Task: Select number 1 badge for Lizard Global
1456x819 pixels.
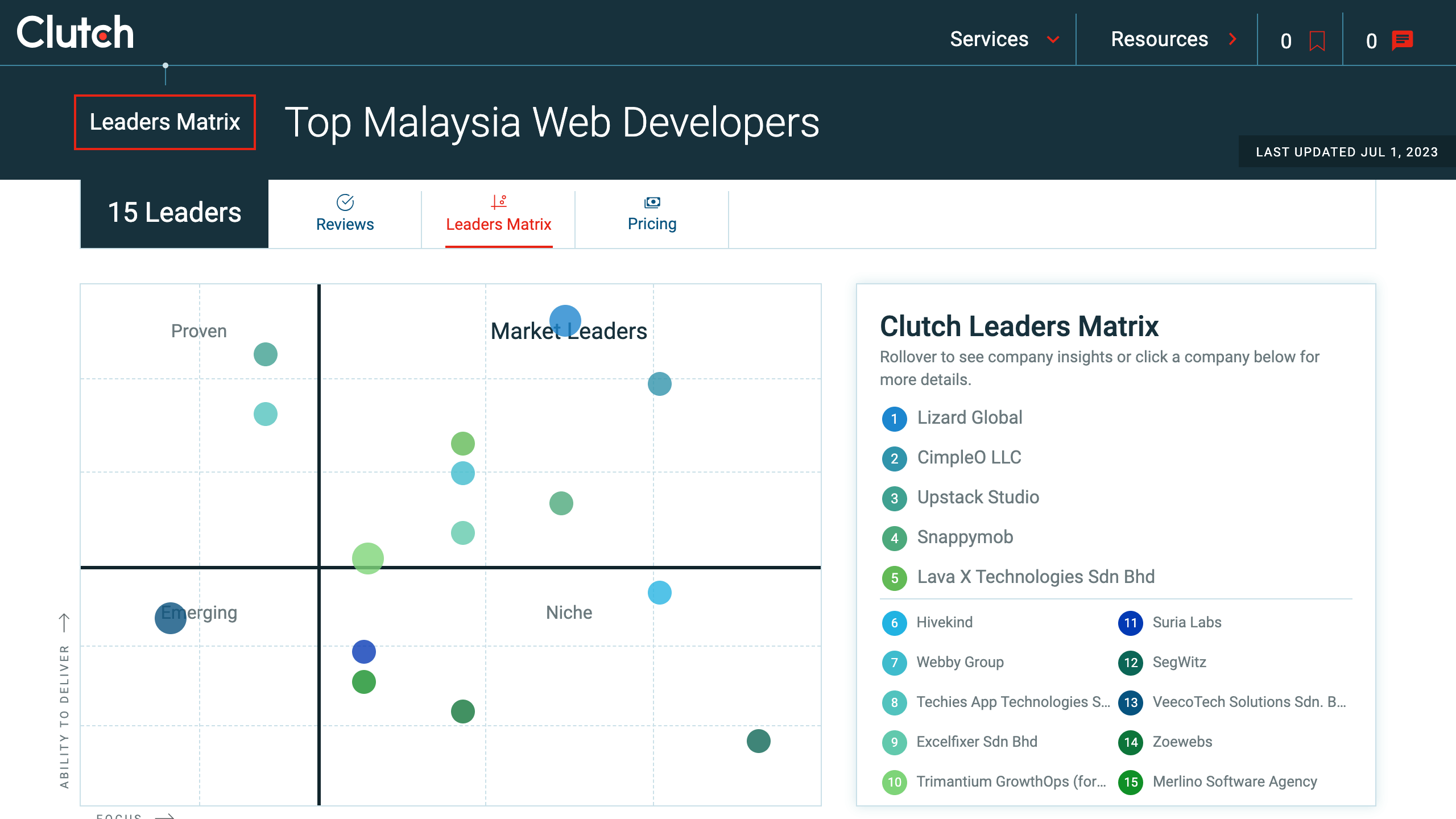Action: coord(895,419)
